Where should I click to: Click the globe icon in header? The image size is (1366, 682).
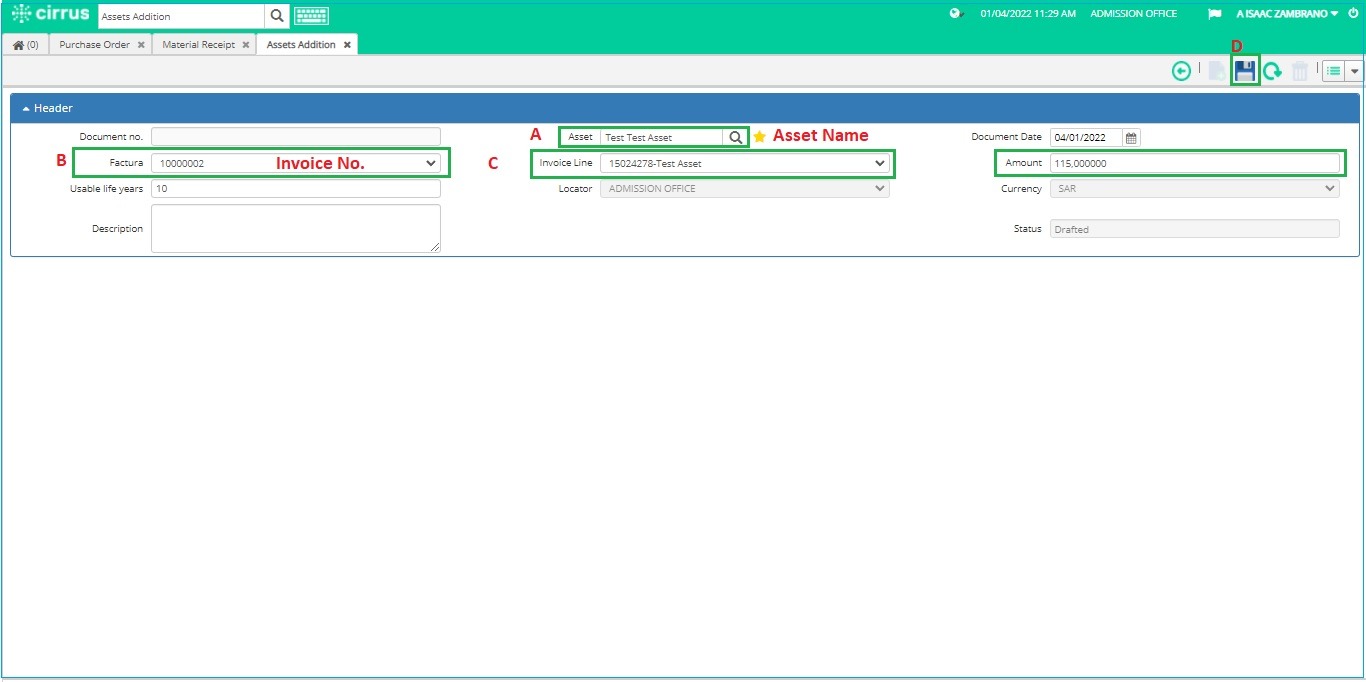[x=956, y=14]
